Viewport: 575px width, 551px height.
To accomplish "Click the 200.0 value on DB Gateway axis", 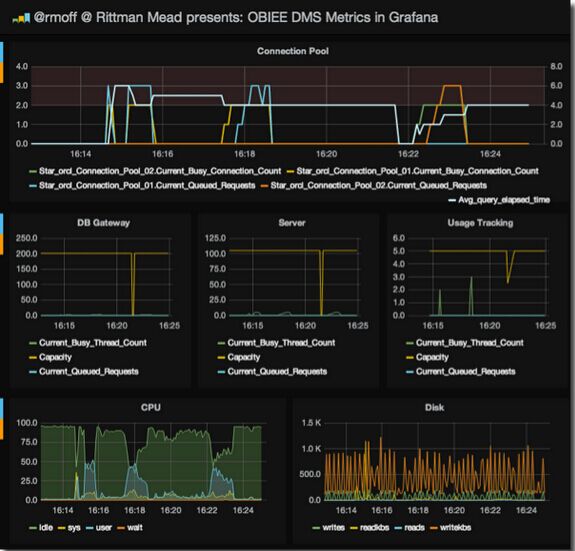I will (26, 254).
